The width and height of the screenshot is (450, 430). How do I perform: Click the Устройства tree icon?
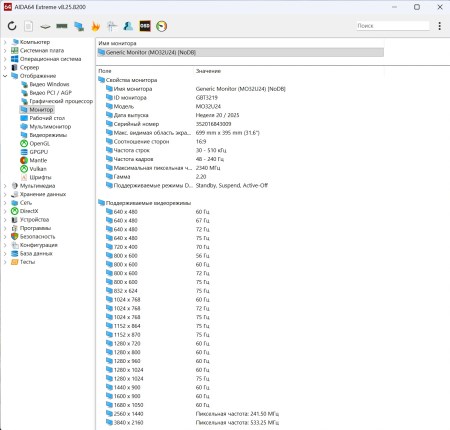tap(14, 220)
